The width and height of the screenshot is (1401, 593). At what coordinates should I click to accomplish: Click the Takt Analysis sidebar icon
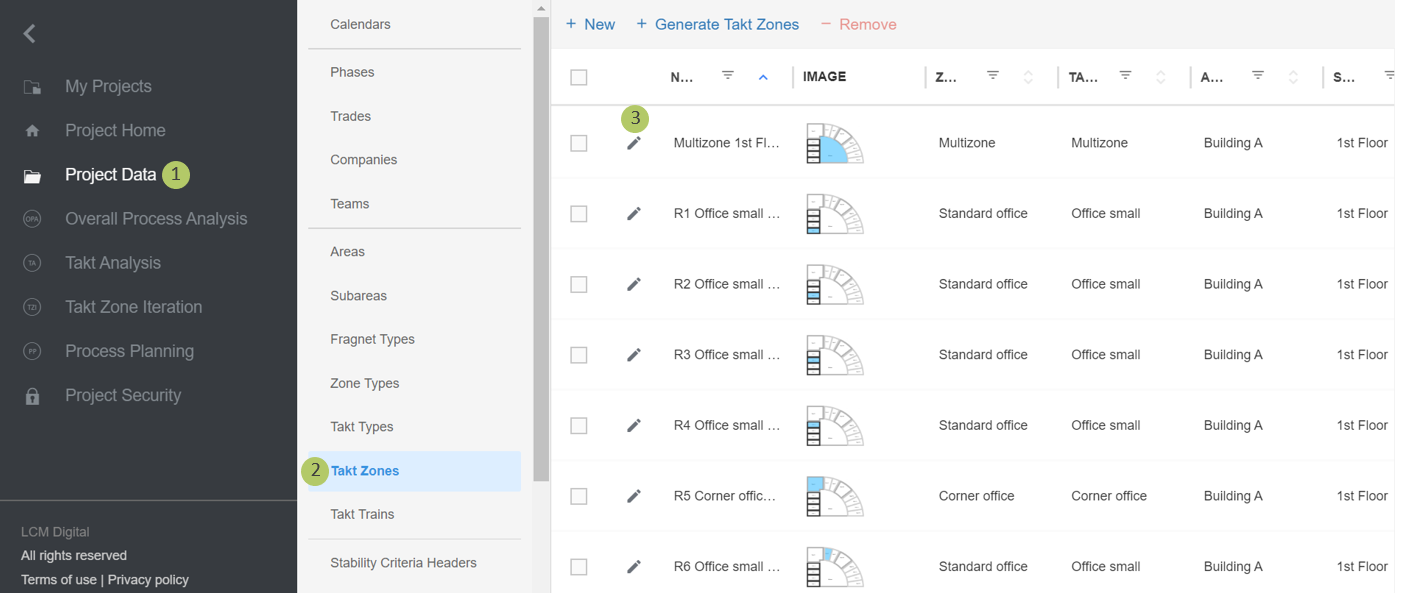pyautogui.click(x=32, y=263)
